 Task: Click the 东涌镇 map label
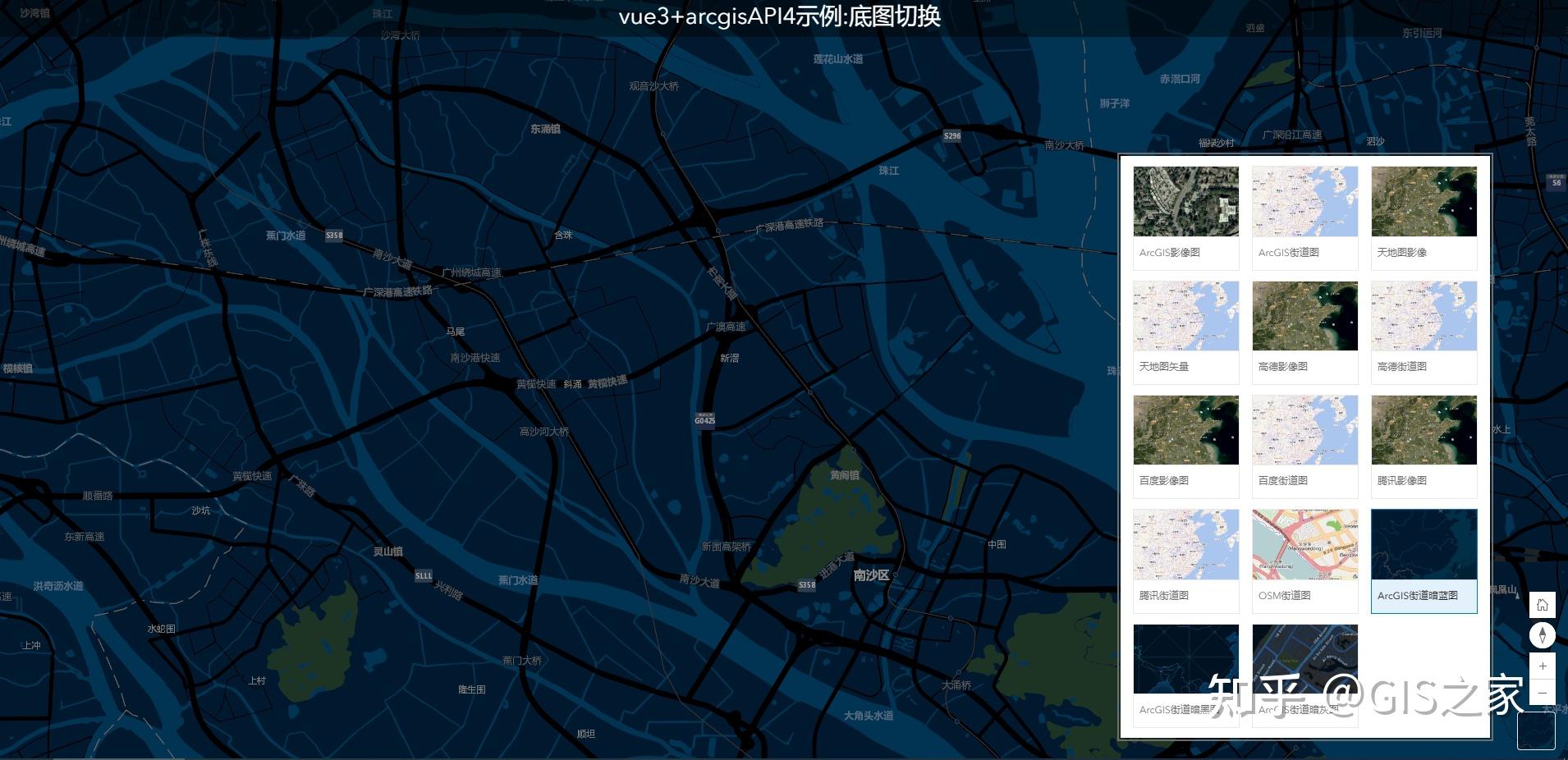(x=545, y=129)
